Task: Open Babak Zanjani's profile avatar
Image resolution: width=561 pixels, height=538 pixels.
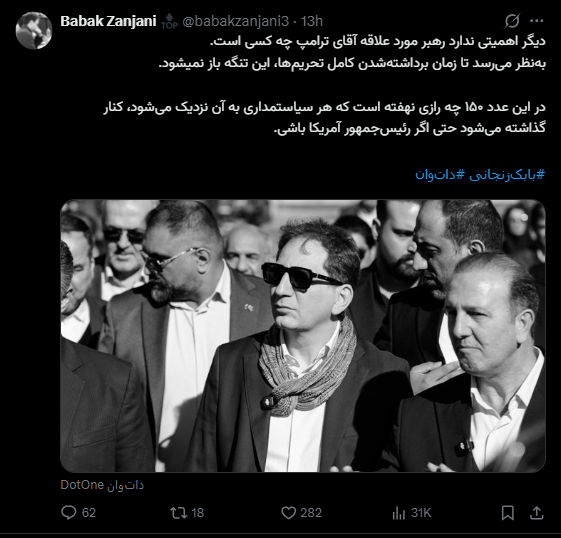Action: (34, 30)
